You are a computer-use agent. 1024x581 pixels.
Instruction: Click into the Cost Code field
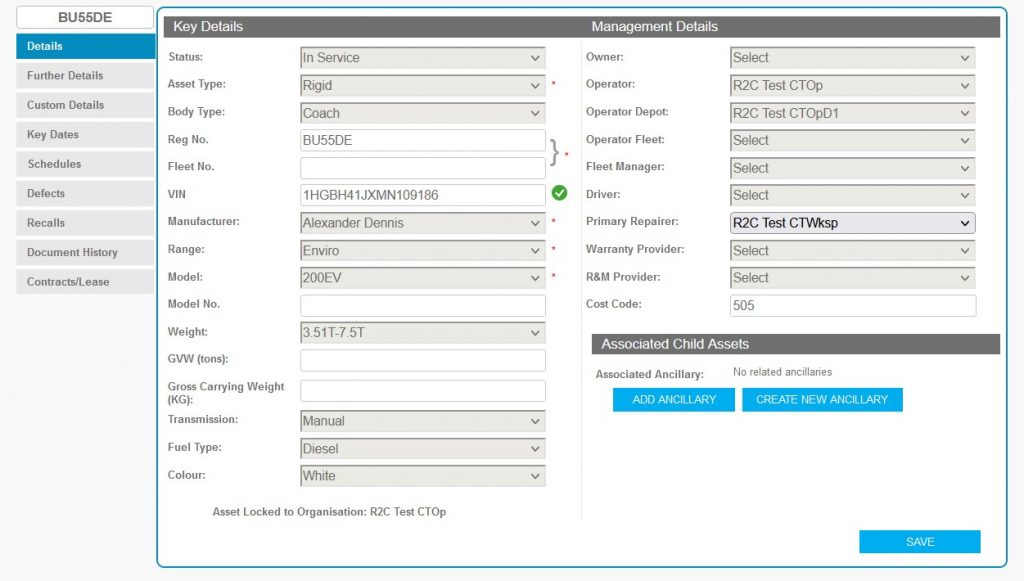[x=852, y=306]
